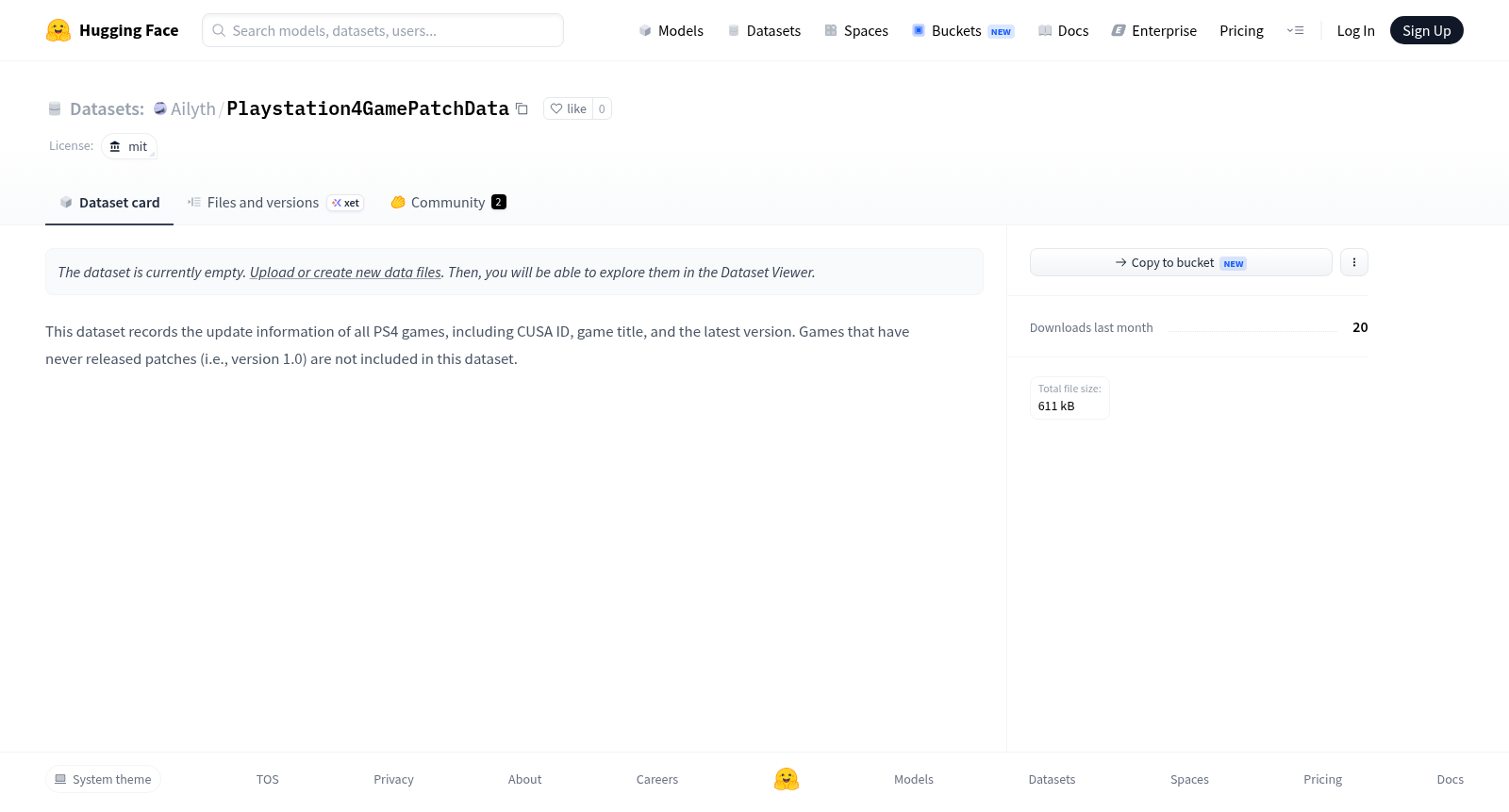The width and height of the screenshot is (1509, 812).
Task: Follow the Upload or create new data files link
Action: [345, 272]
